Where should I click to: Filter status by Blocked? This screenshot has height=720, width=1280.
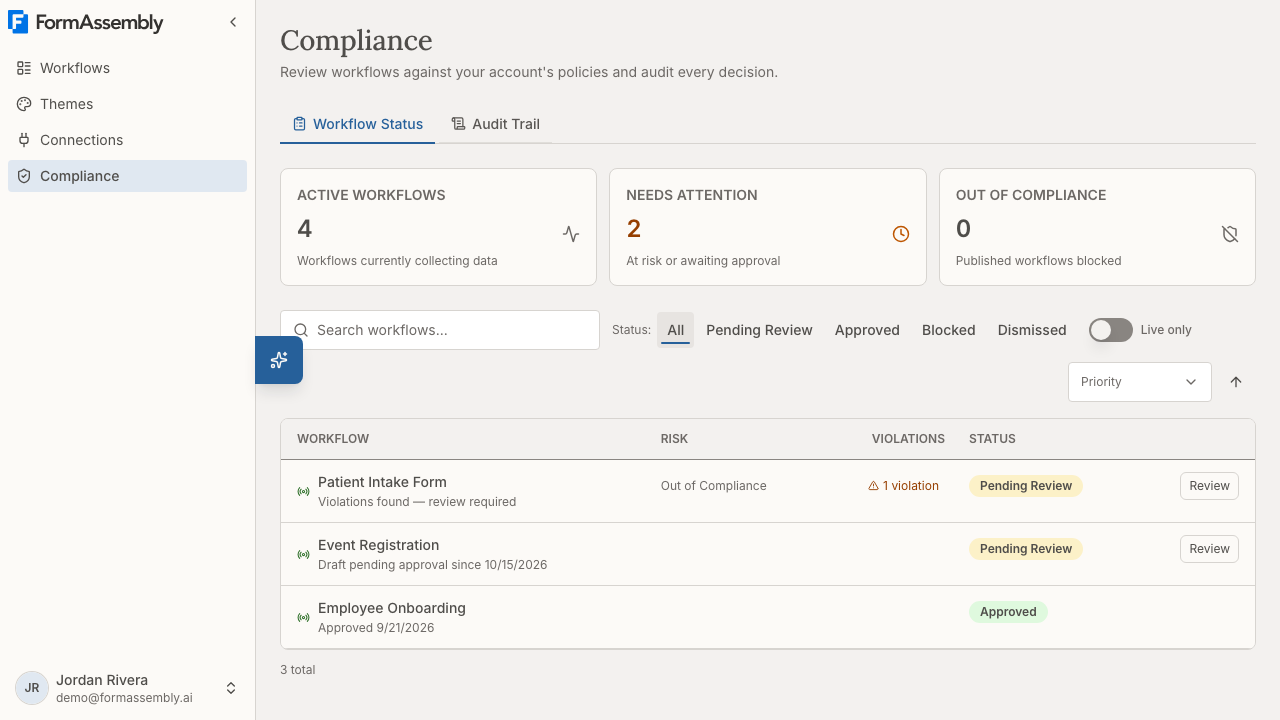[949, 330]
